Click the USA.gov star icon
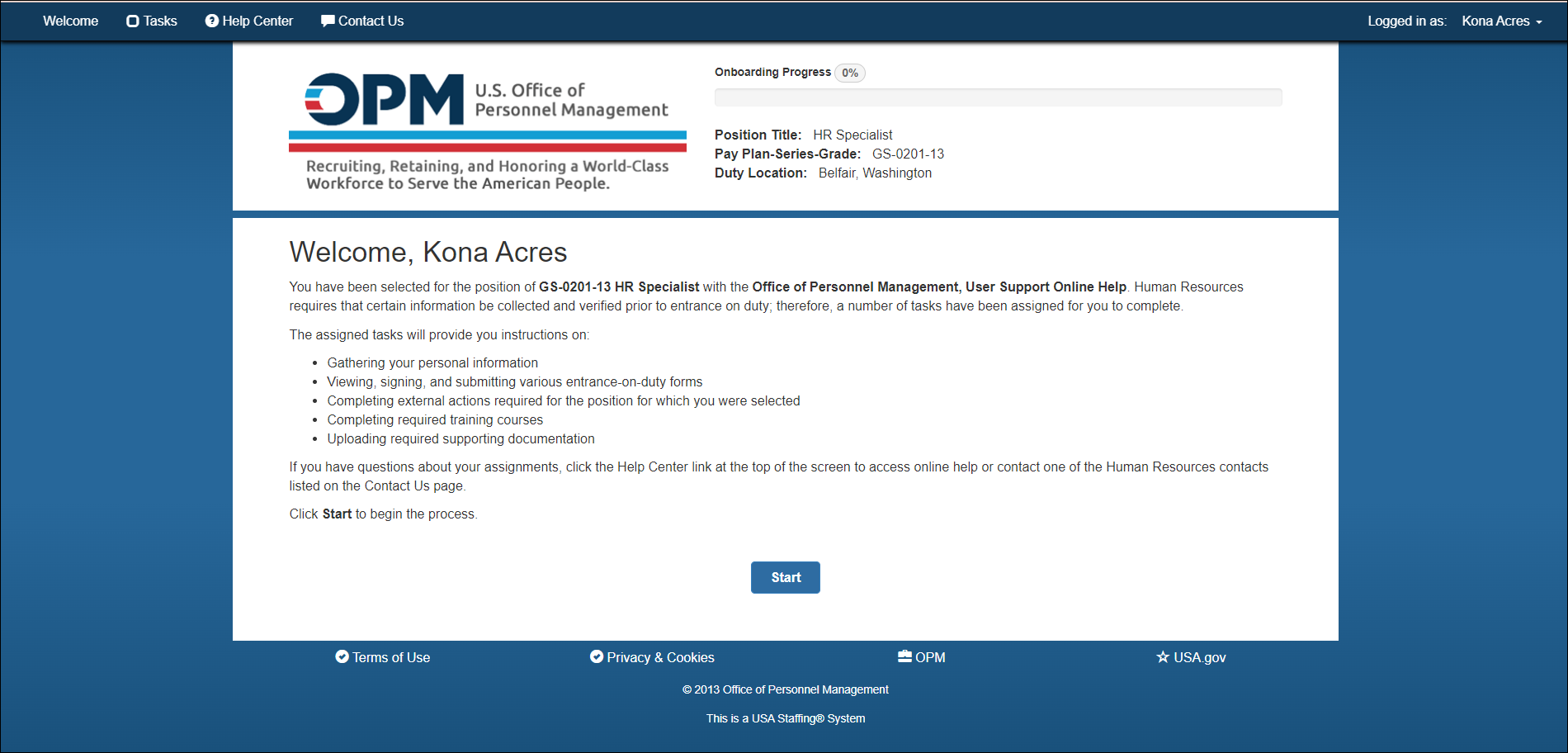This screenshot has width=1568, height=753. 1163,657
